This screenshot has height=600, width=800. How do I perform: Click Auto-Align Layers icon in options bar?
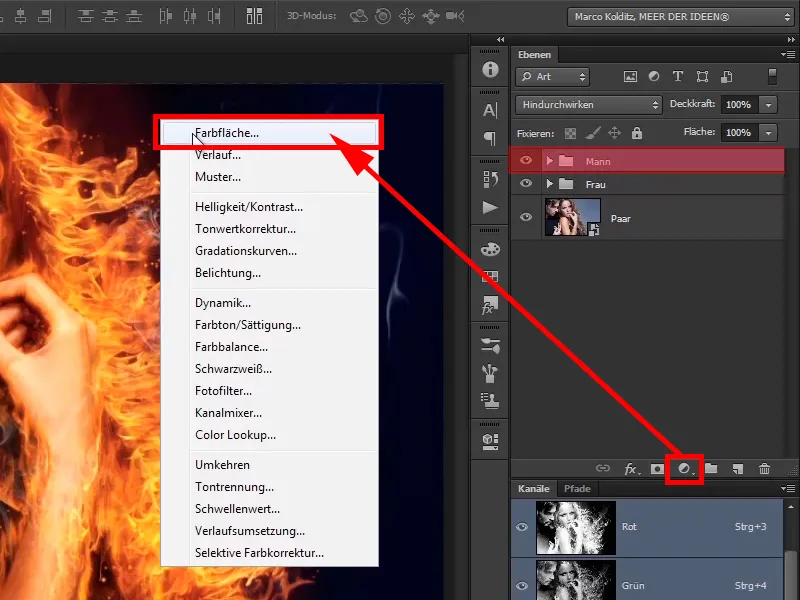tap(254, 16)
